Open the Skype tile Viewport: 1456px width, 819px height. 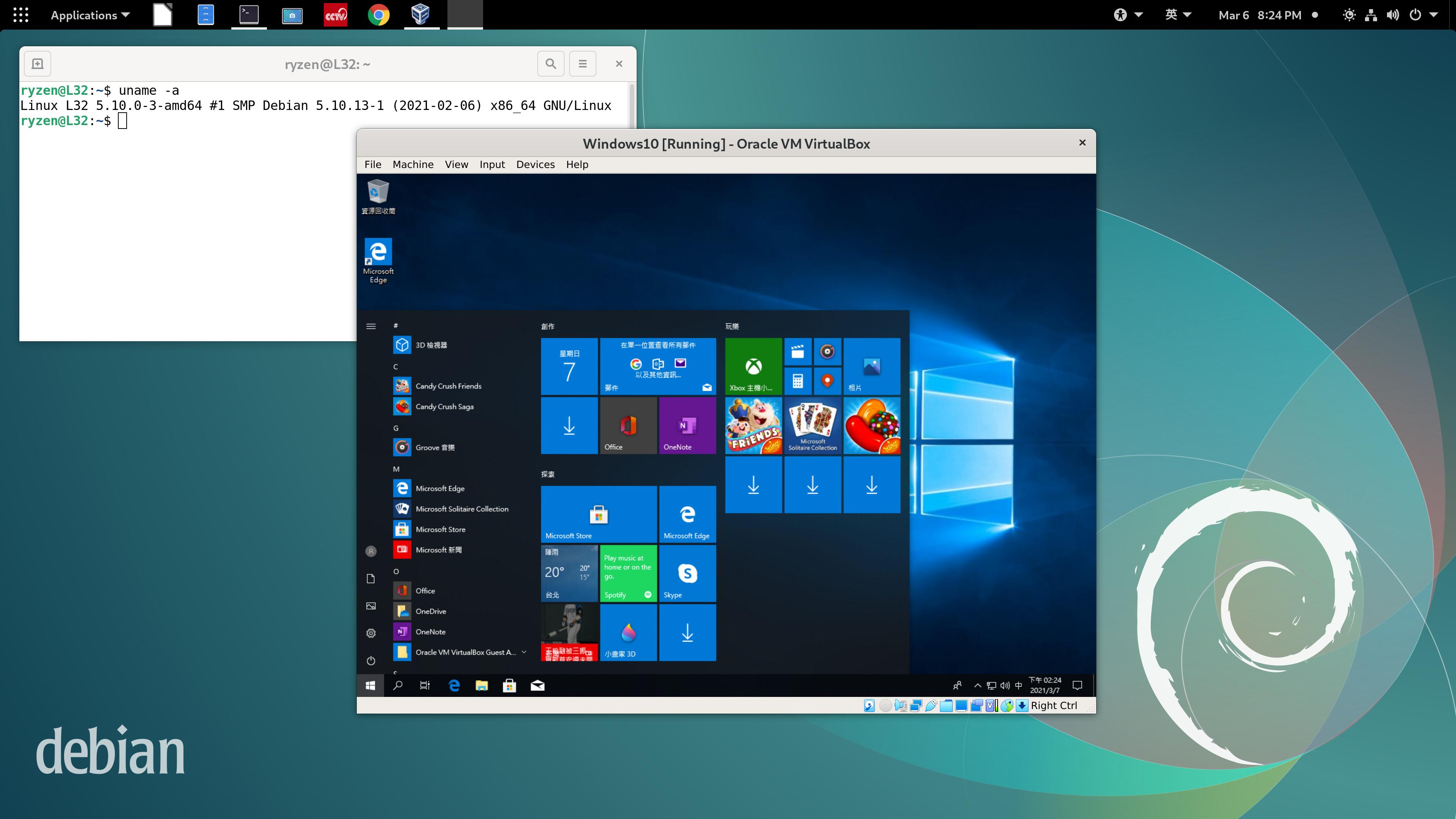pyautogui.click(x=687, y=573)
